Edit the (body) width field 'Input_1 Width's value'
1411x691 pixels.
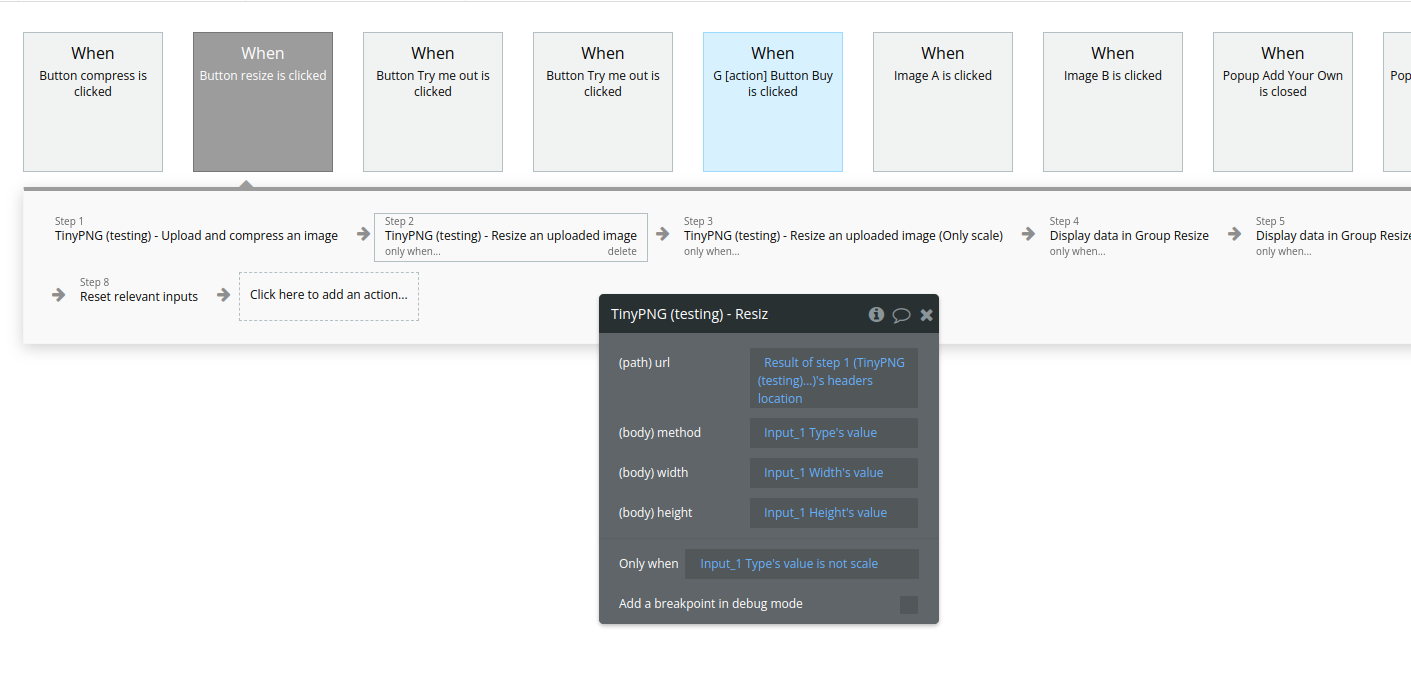point(834,472)
